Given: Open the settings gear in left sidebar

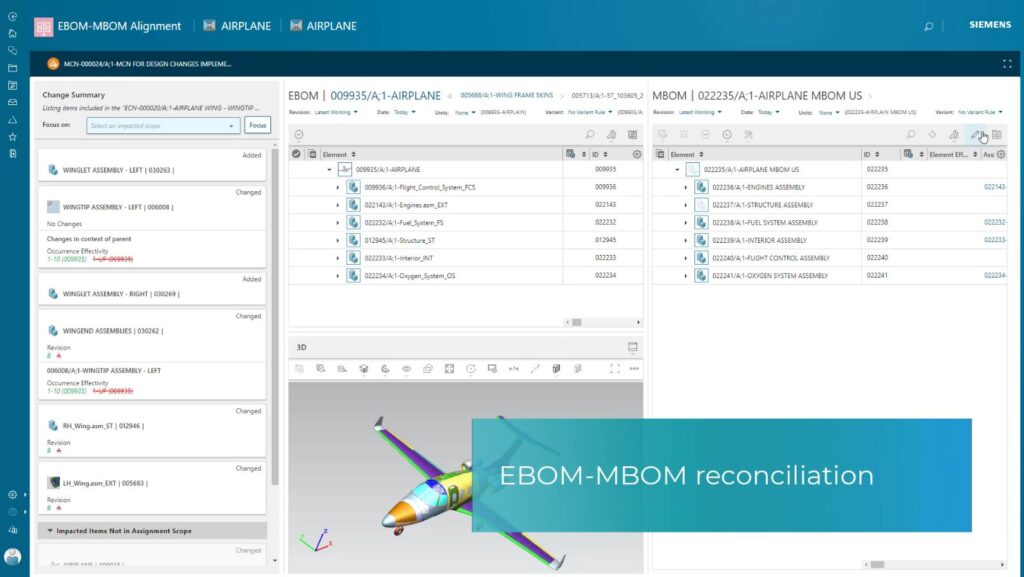Looking at the screenshot, I should click(x=12, y=495).
